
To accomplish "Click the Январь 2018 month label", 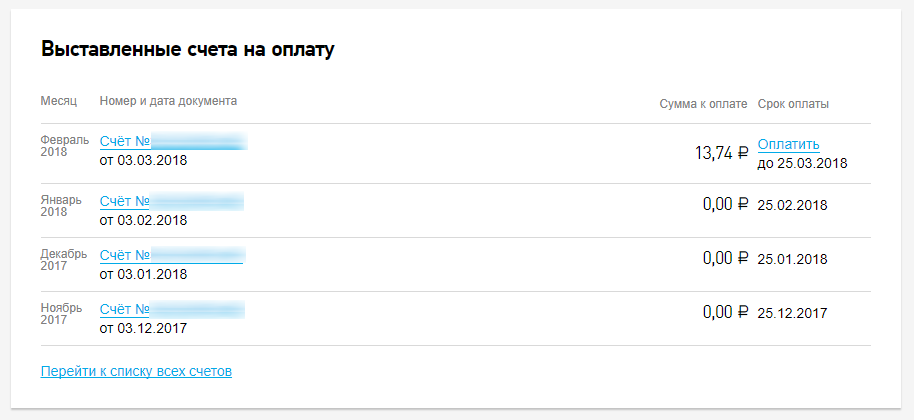I will click(x=61, y=206).
